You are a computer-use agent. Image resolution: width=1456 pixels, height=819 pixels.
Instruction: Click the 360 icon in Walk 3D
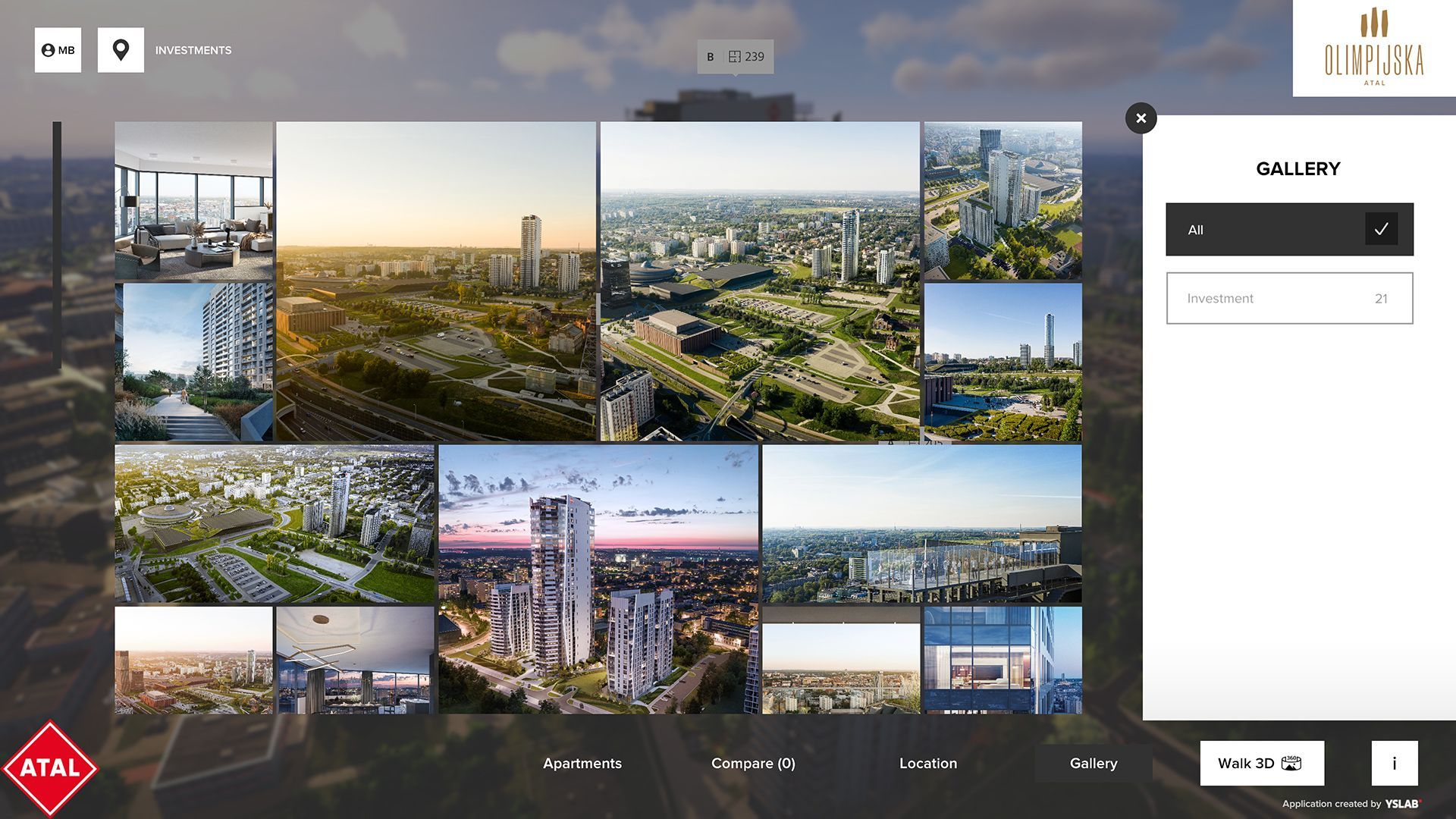click(x=1291, y=763)
